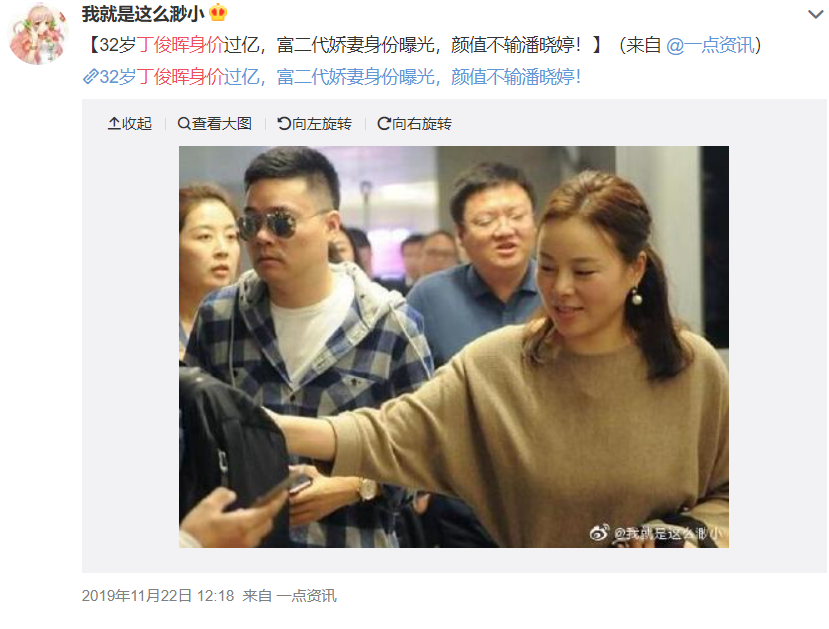Open the post options chevron menu
This screenshot has height=629, width=829.
coord(816,14)
